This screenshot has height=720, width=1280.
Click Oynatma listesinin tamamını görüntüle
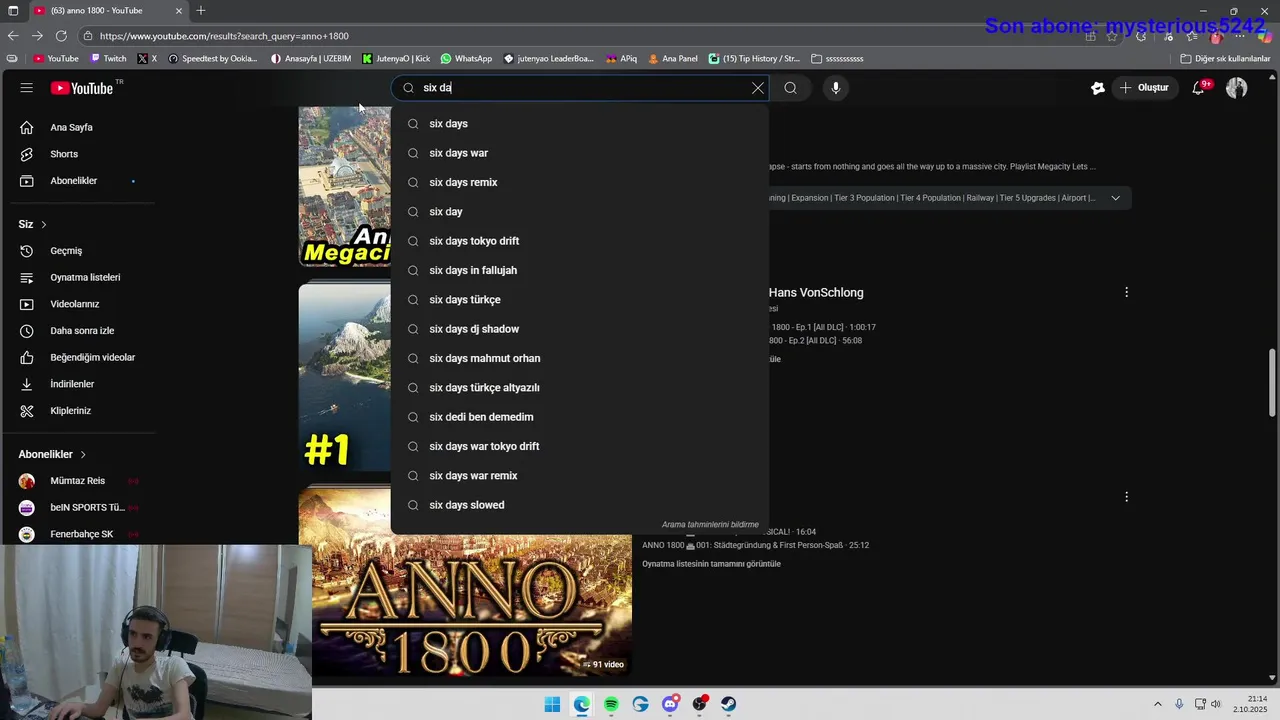coord(711,564)
